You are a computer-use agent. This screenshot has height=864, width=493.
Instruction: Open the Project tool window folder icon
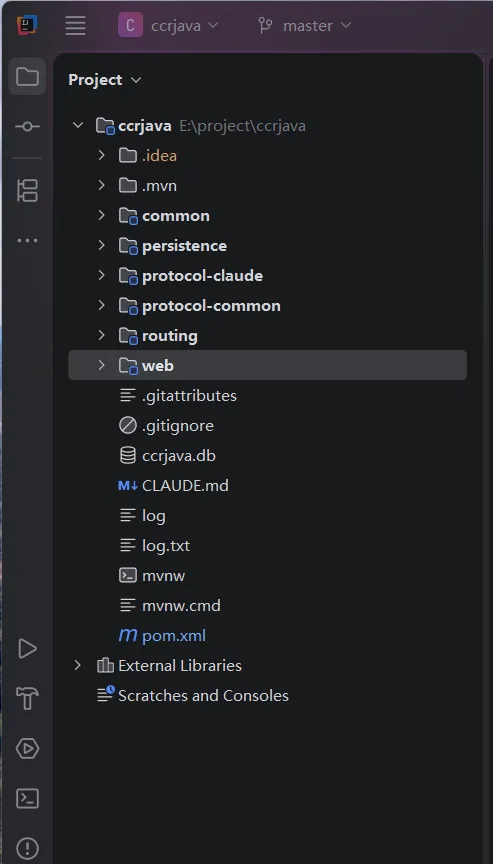point(27,77)
